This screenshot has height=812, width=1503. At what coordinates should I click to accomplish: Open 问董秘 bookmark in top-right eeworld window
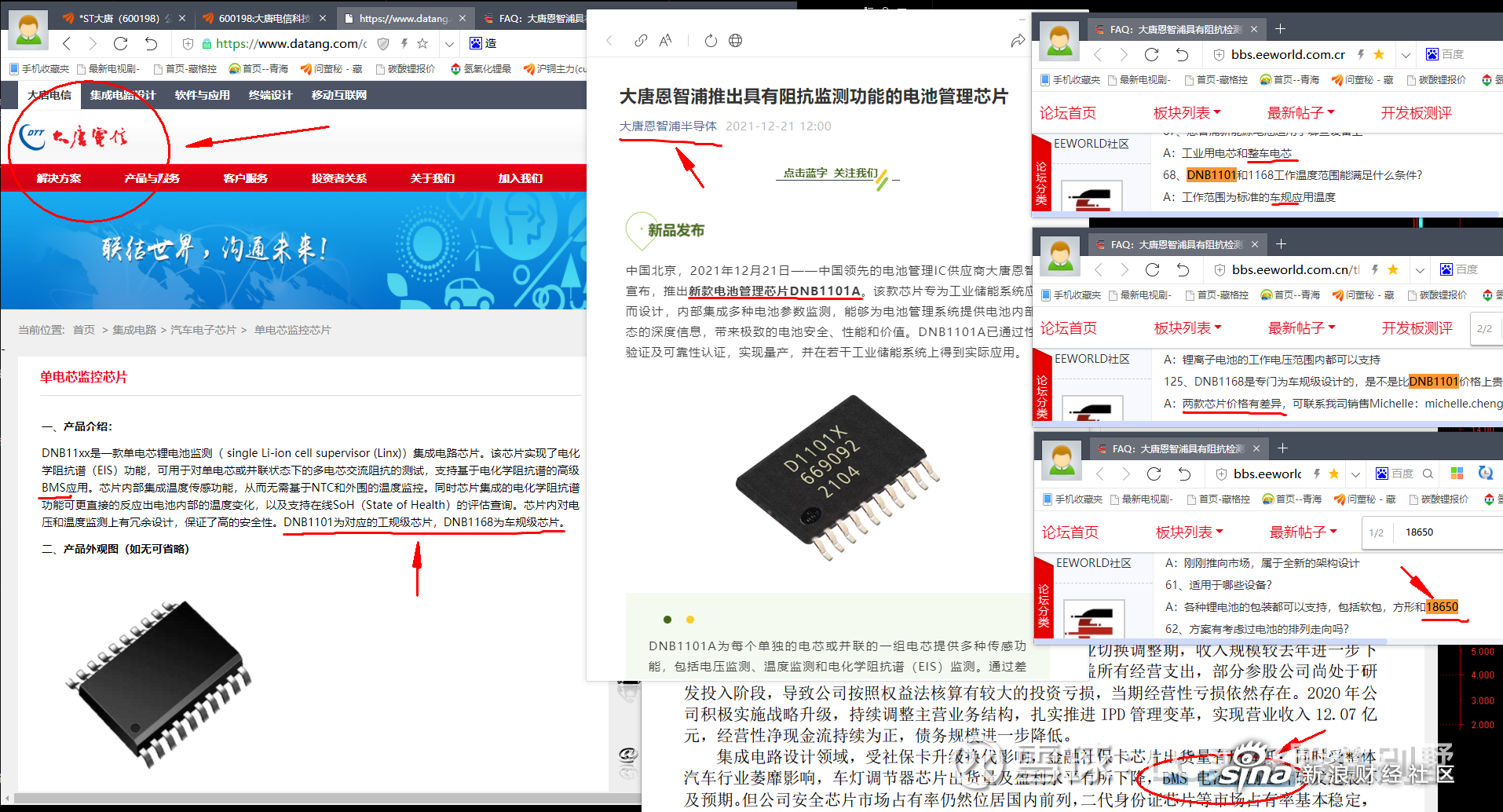pos(1362,80)
